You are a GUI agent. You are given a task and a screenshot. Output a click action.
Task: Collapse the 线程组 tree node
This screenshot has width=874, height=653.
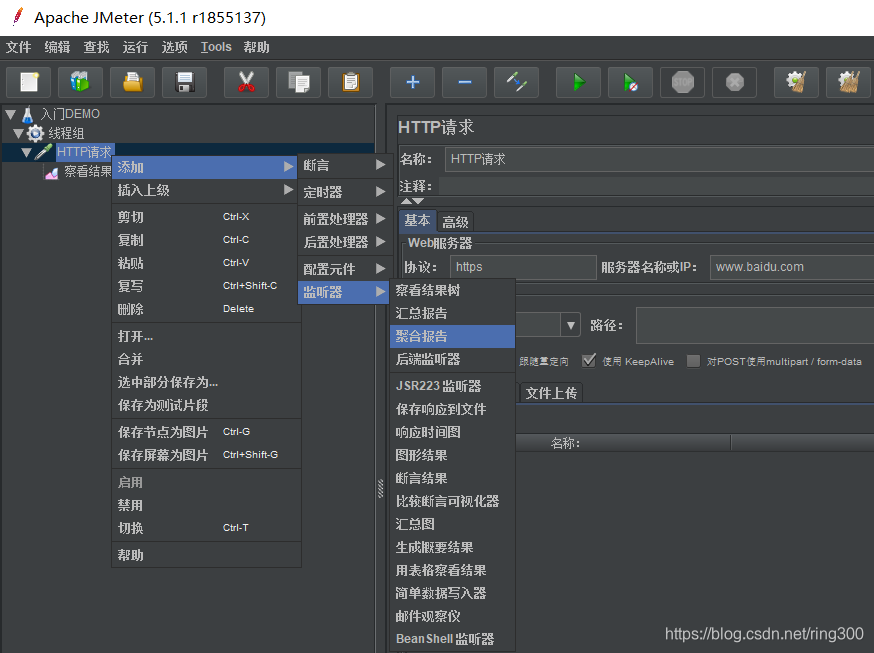[18, 134]
